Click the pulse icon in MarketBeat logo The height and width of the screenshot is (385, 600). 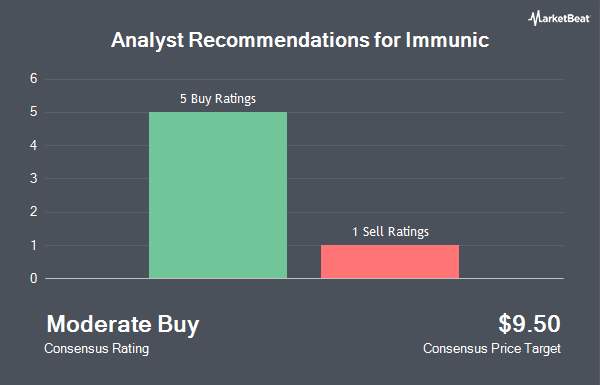point(533,18)
